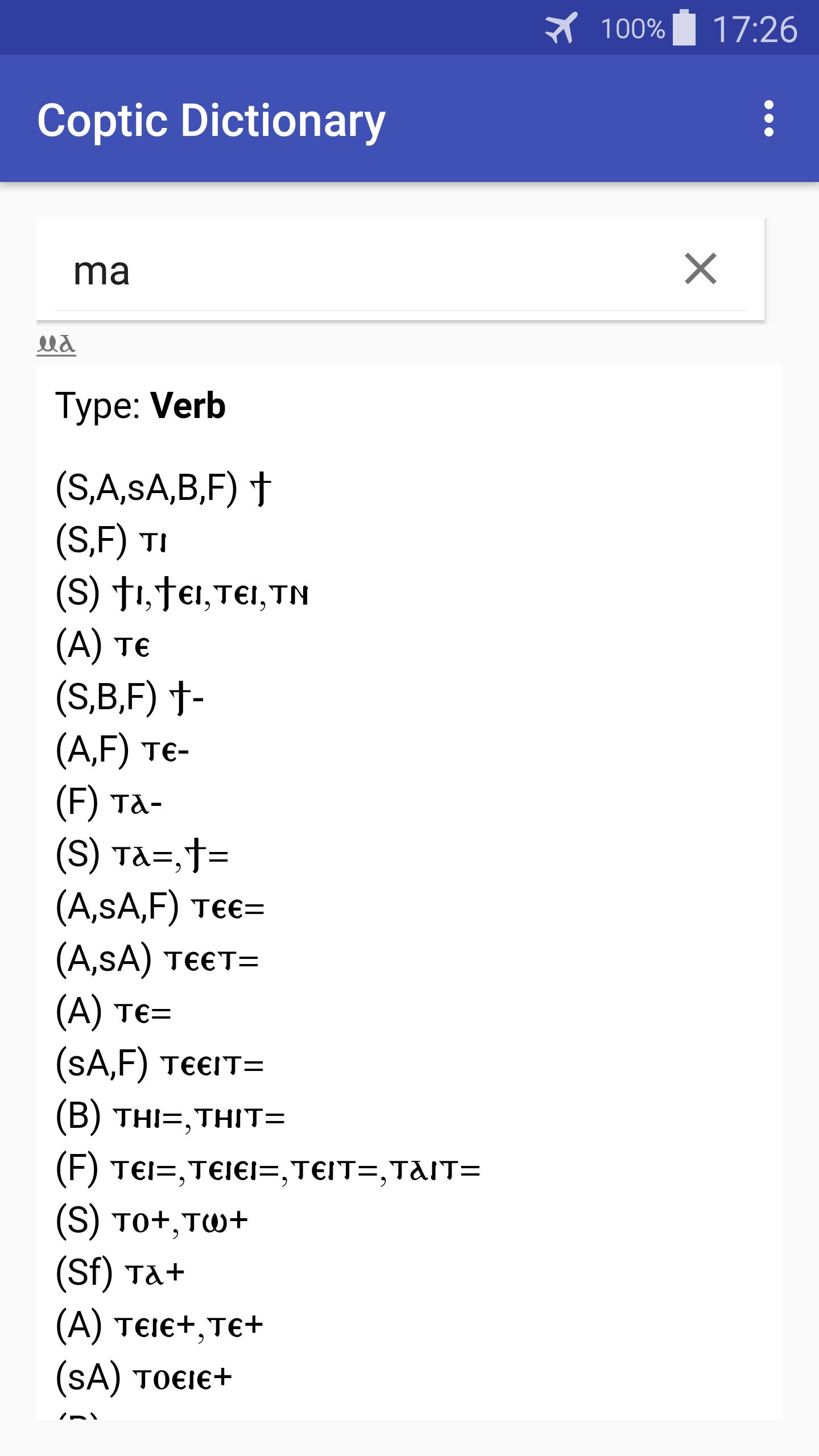The image size is (819, 1456).
Task: Tap the airplane mode status icon
Action: pos(561,28)
